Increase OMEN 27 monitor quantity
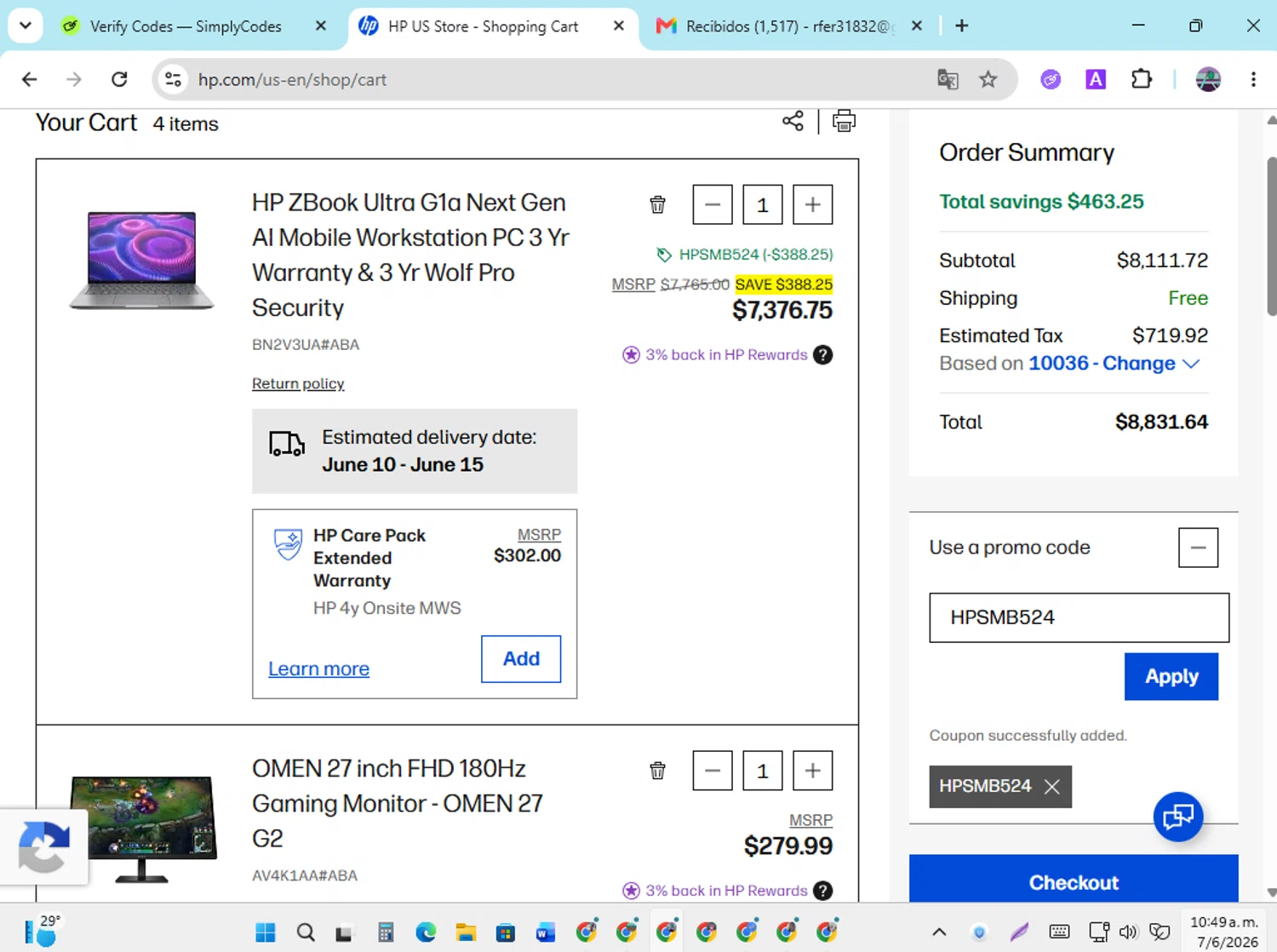Screen dimensions: 1277x952 tap(813, 771)
